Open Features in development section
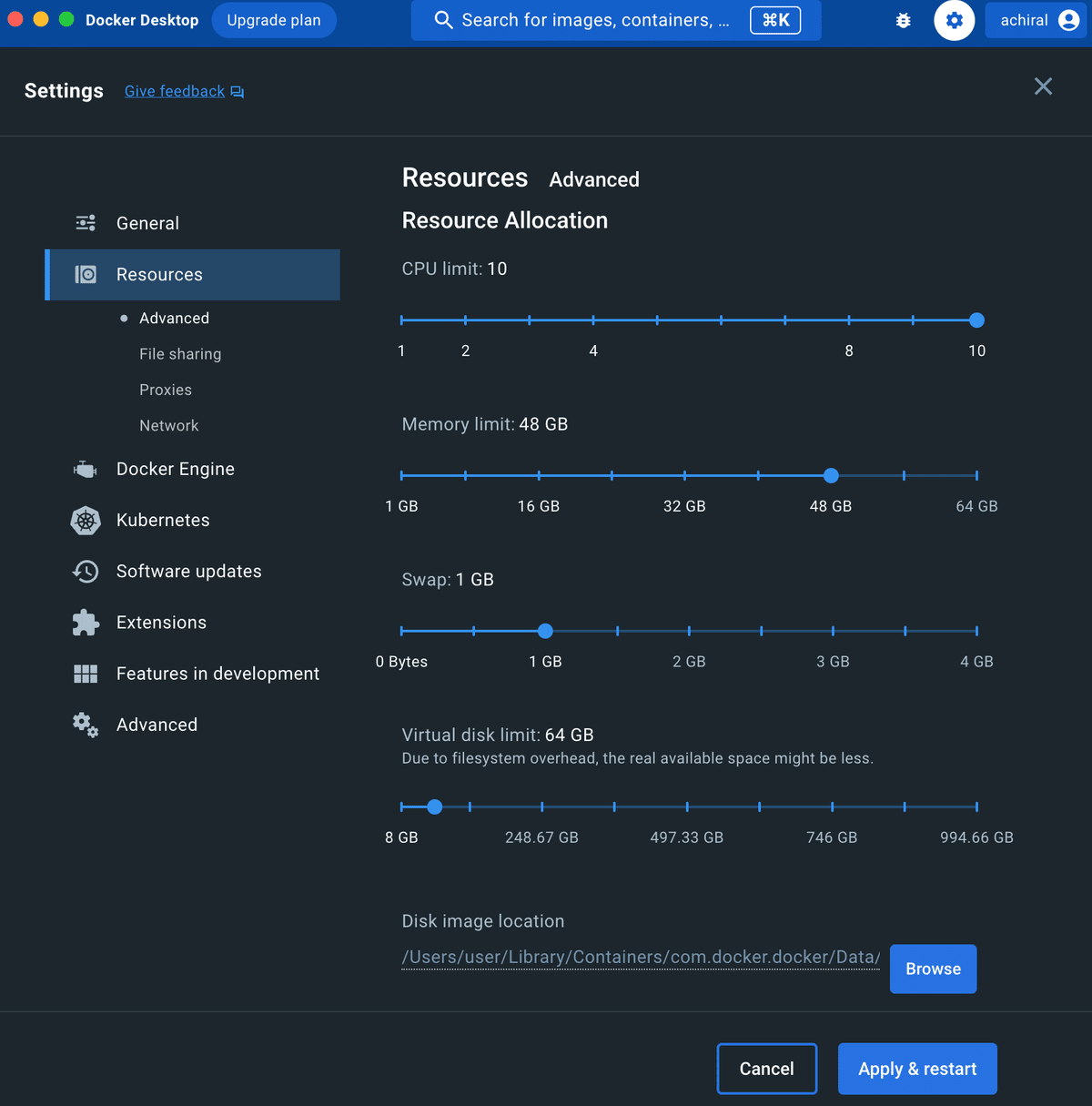Image resolution: width=1092 pixels, height=1106 pixels. pyautogui.click(x=193, y=674)
